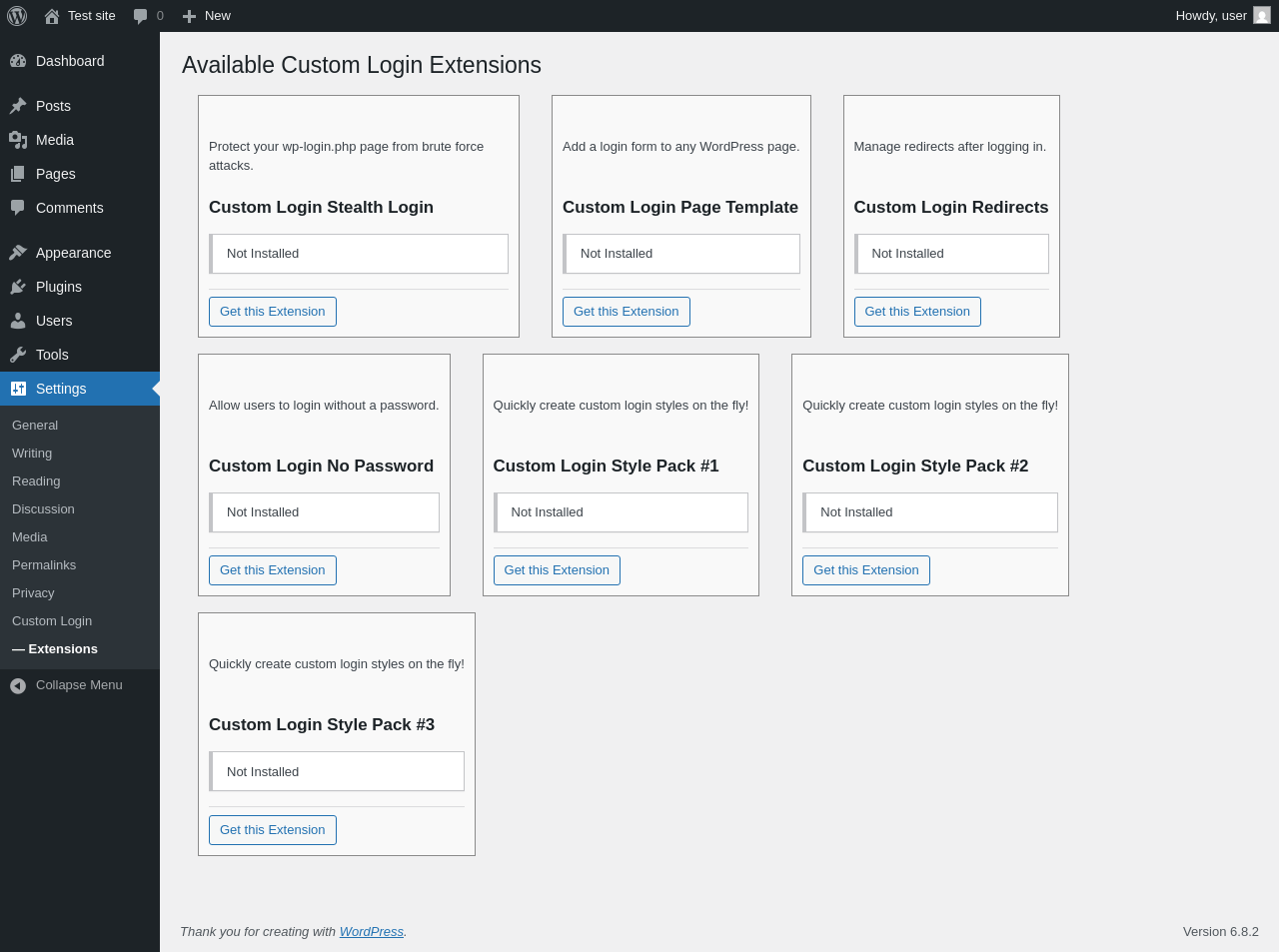Open the Howdy, user account menu
1279x952 pixels.
[1223, 16]
